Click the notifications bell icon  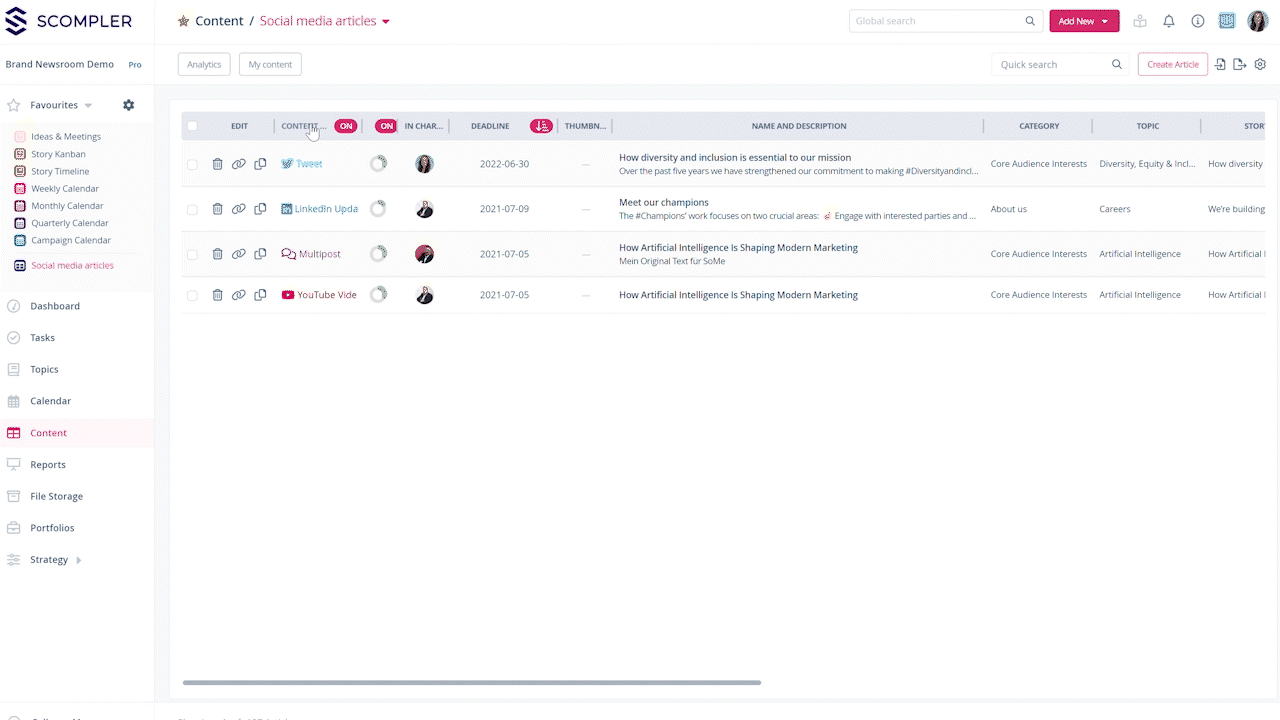coord(1168,21)
